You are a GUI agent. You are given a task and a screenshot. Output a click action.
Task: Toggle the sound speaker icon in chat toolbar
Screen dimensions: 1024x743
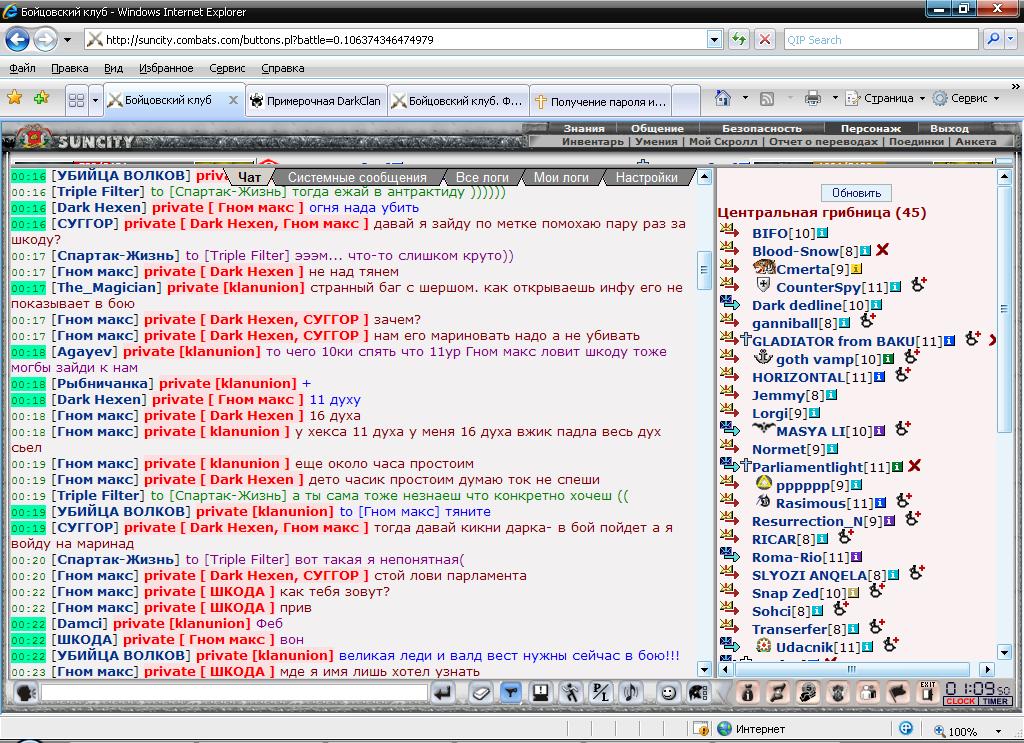click(631, 693)
